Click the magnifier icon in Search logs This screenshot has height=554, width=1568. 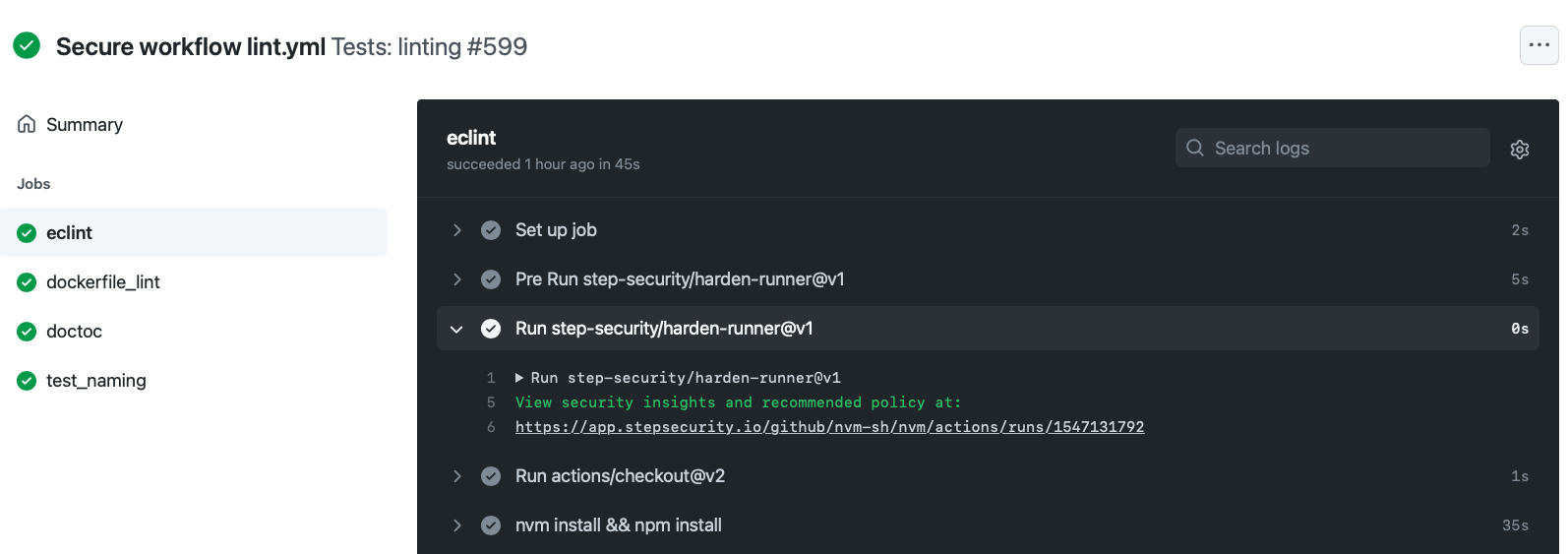coord(1195,148)
